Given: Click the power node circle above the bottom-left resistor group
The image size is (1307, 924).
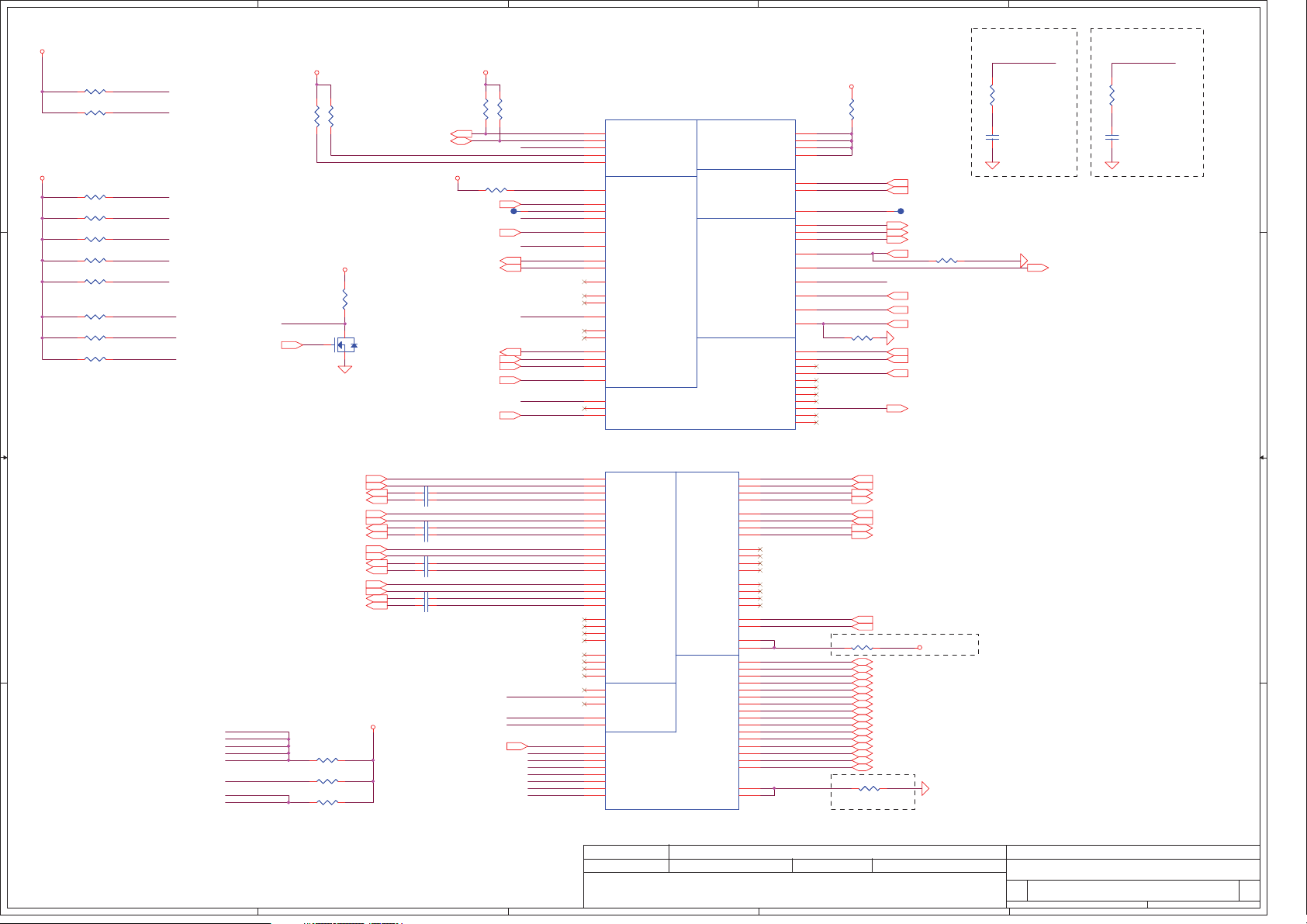Looking at the screenshot, I should (x=373, y=728).
